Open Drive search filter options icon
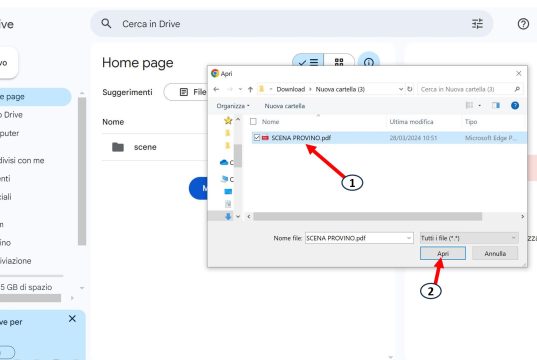 point(477,24)
